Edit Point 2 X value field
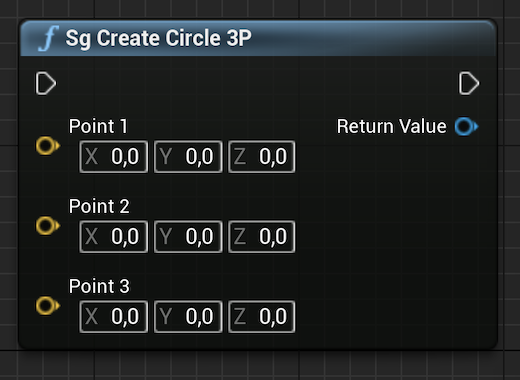The width and height of the screenshot is (520, 380). [x=114, y=237]
